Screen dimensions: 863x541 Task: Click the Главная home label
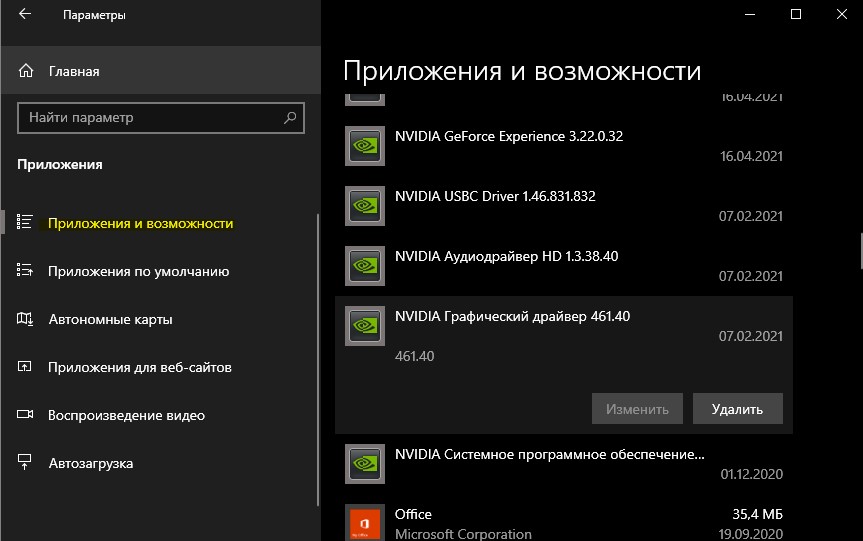point(74,72)
